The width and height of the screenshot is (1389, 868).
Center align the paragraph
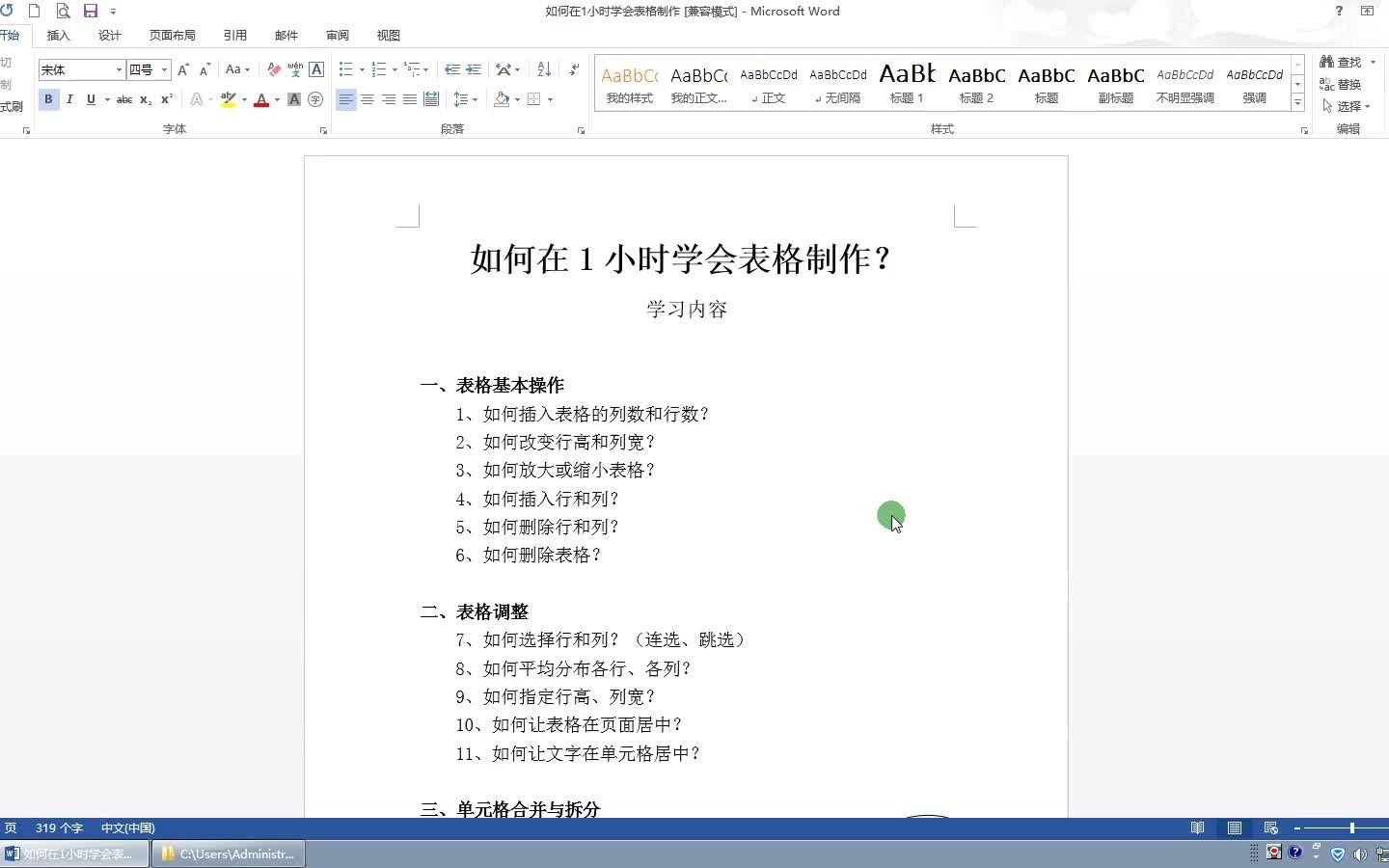pos(368,99)
